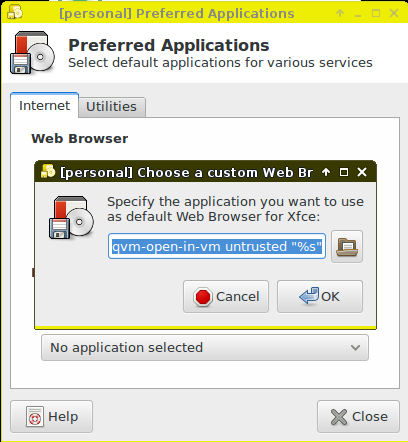Switch to the Utilities tab
The width and height of the screenshot is (408, 442).
point(111,107)
